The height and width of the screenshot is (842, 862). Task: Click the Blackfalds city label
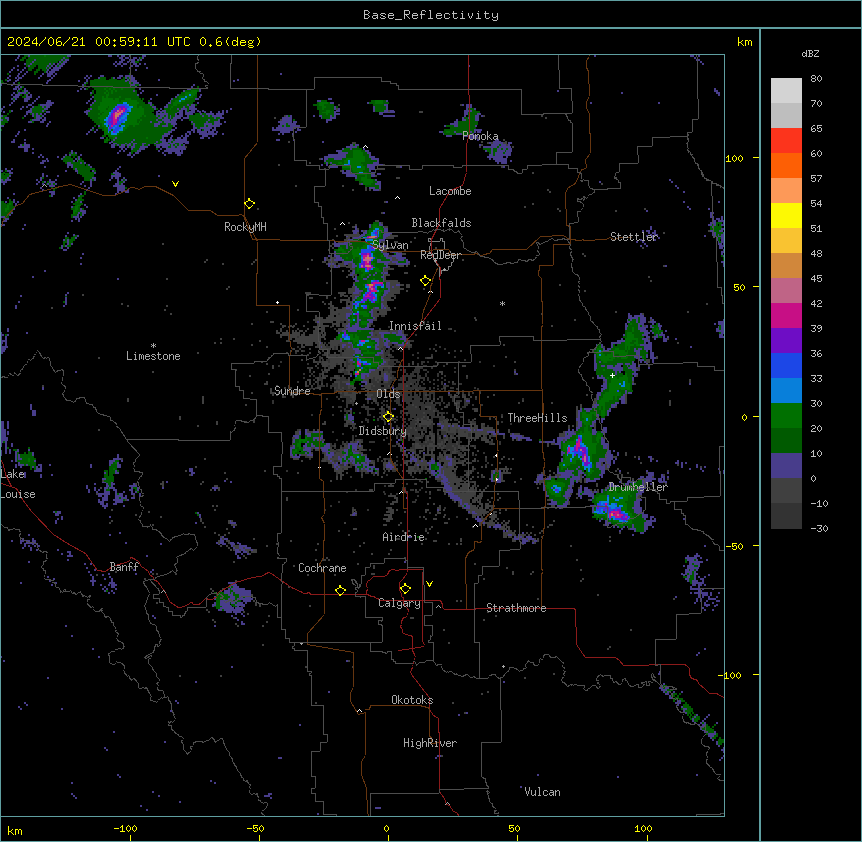pyautogui.click(x=441, y=223)
